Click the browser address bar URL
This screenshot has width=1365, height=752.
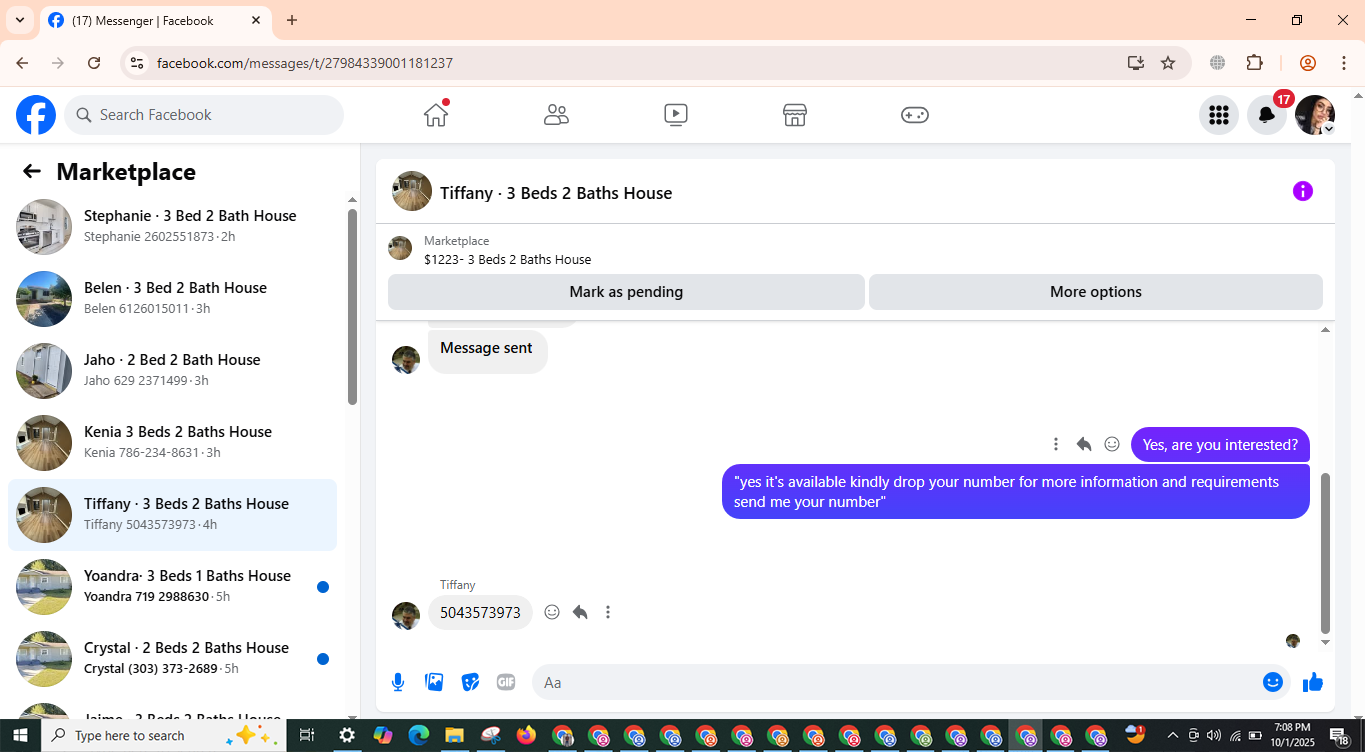(x=305, y=63)
